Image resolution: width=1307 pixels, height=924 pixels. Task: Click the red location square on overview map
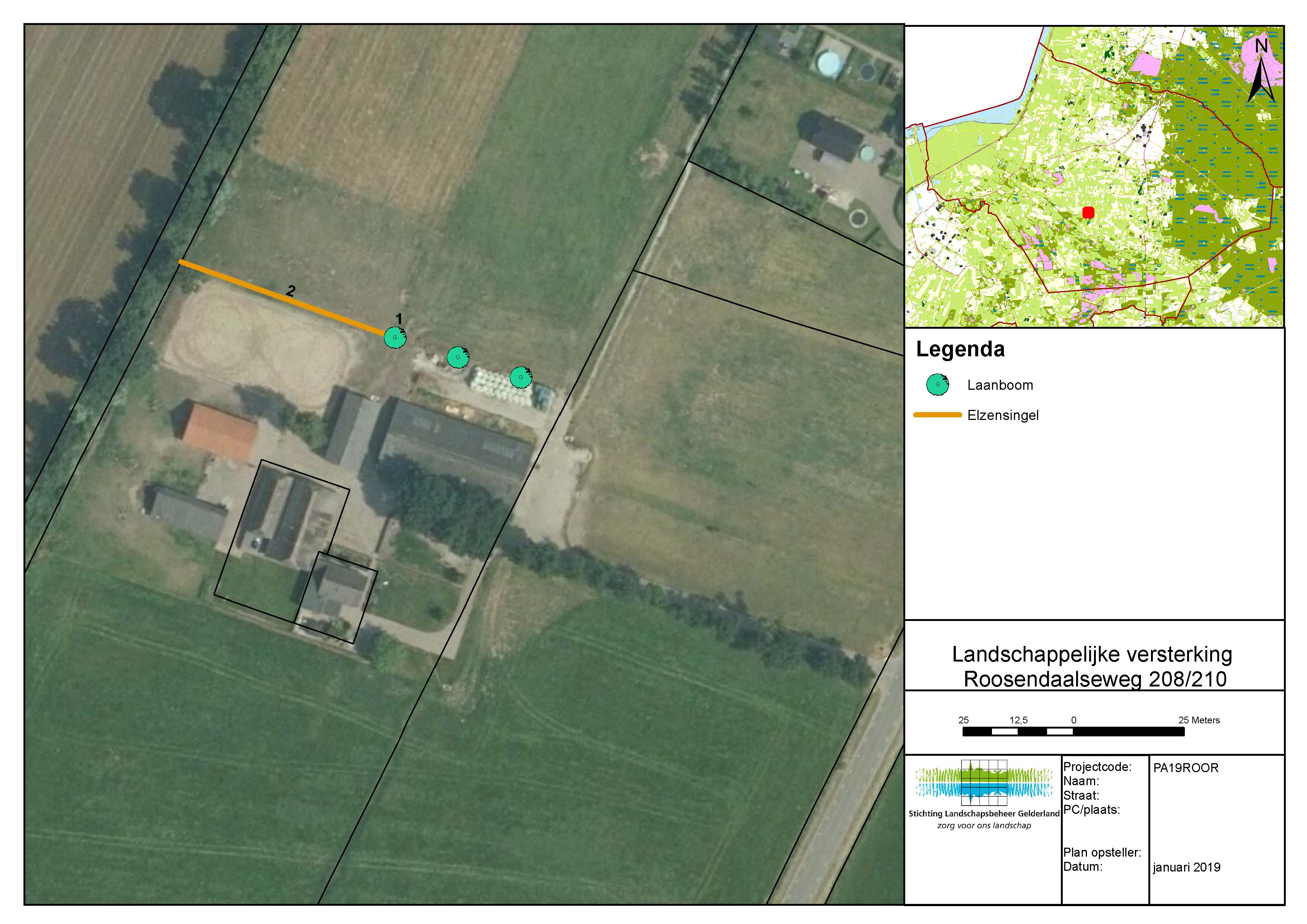1088,212
